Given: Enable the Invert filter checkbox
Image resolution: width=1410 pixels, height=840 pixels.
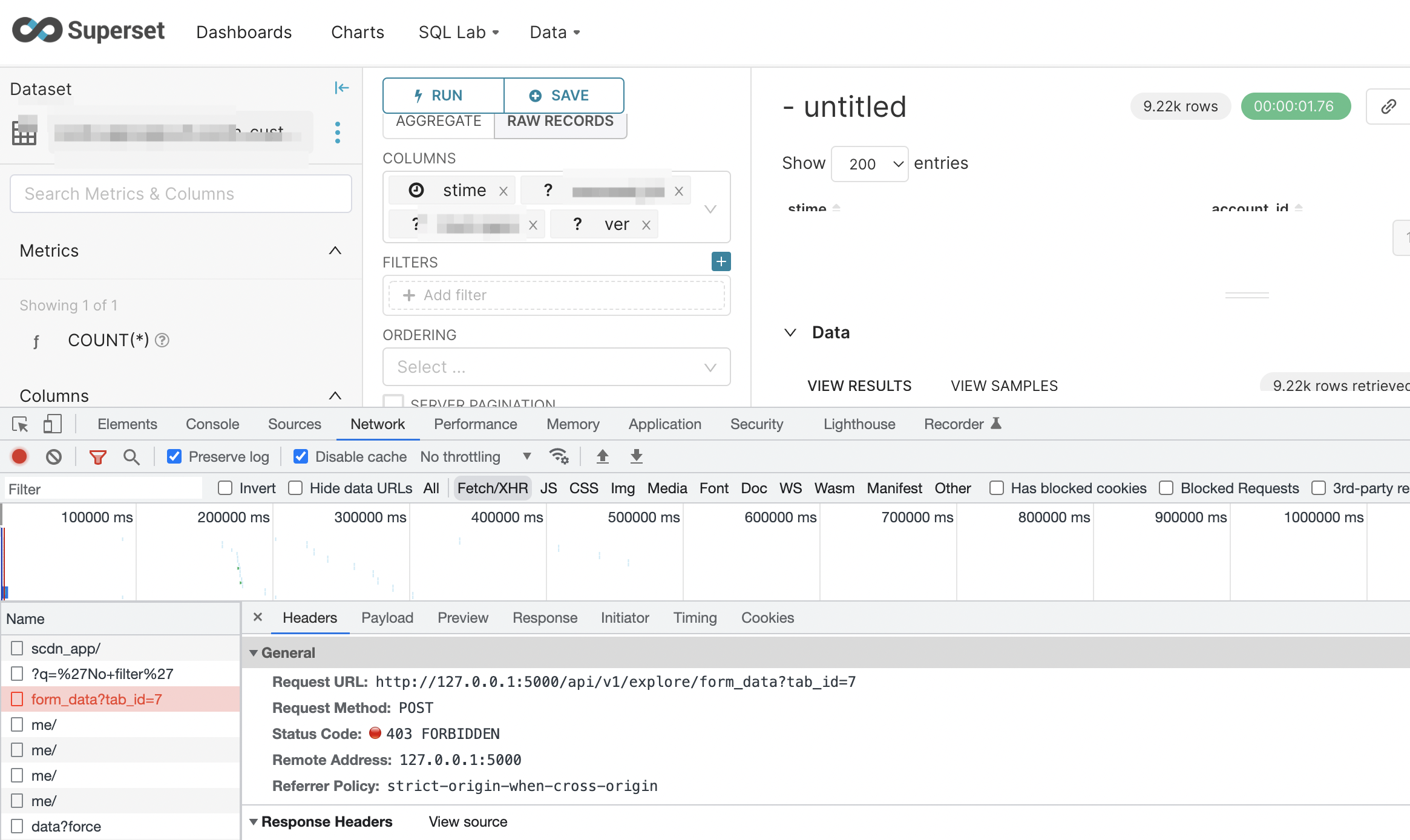Looking at the screenshot, I should coord(225,488).
